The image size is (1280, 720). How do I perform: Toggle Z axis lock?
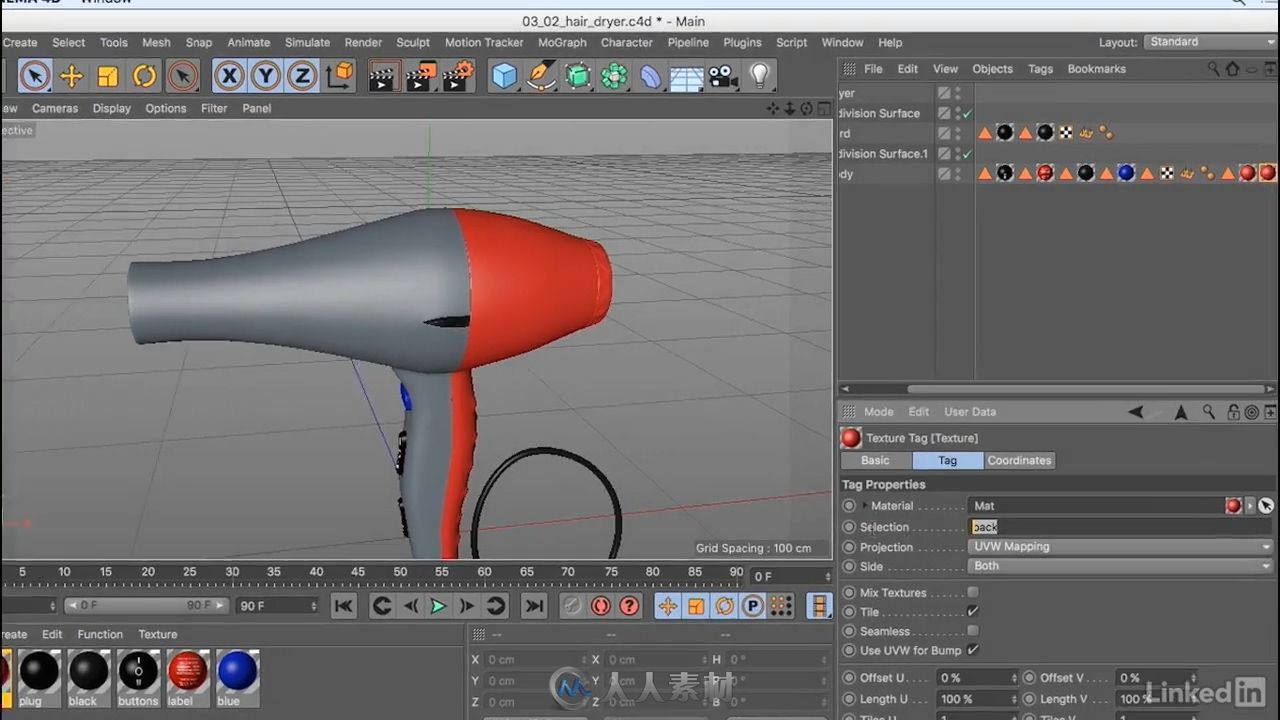point(301,75)
